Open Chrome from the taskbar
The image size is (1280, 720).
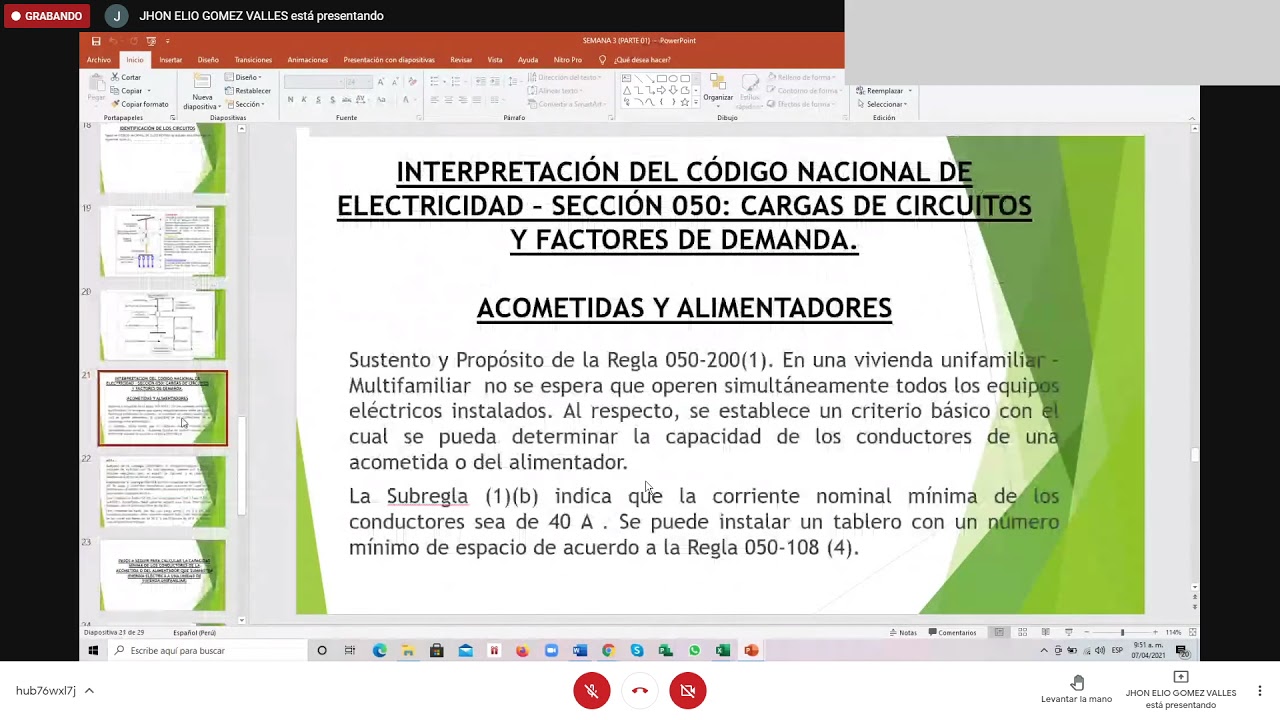(608, 651)
